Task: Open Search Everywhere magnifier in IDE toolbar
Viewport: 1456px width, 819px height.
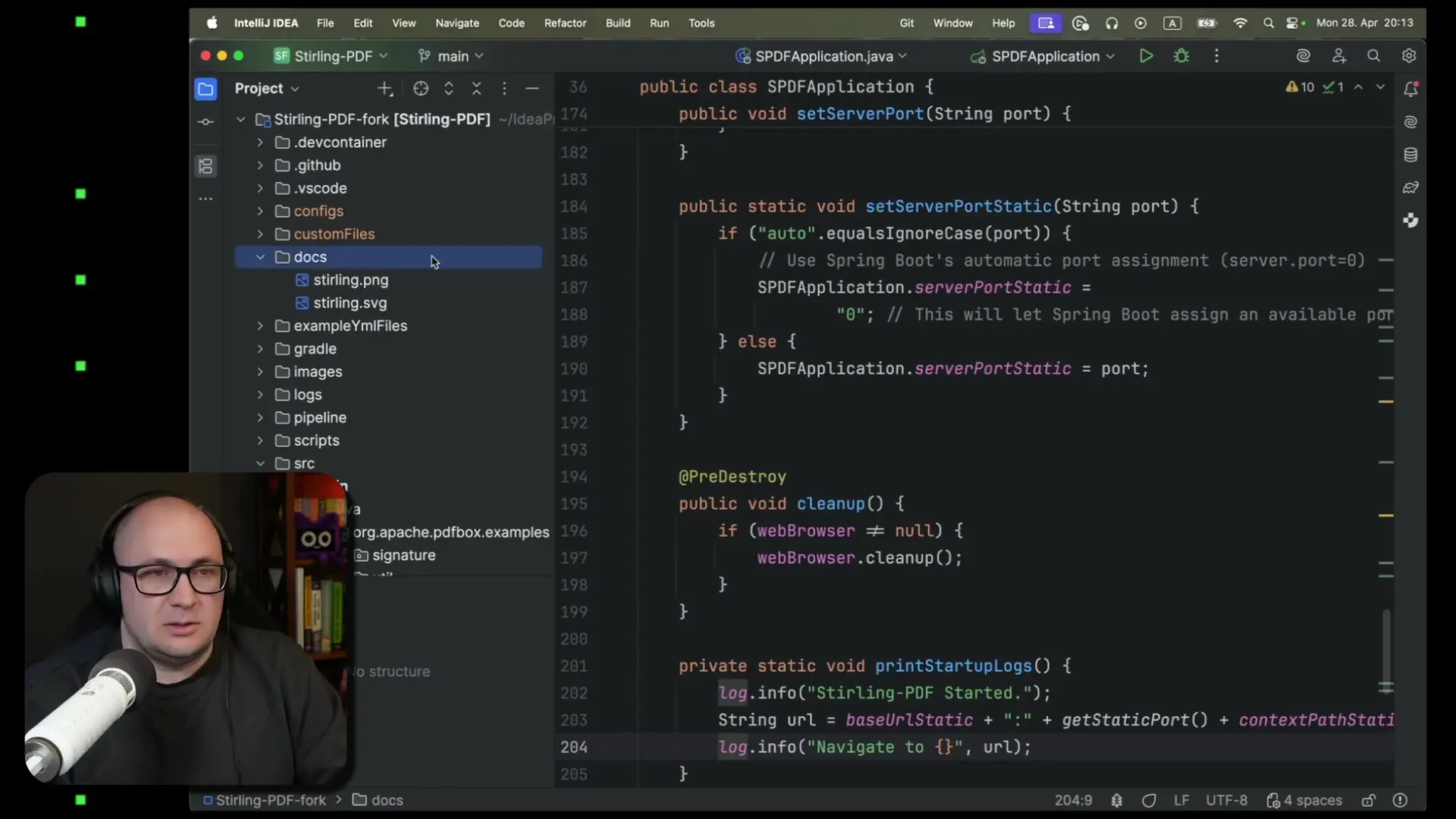Action: click(x=1373, y=56)
